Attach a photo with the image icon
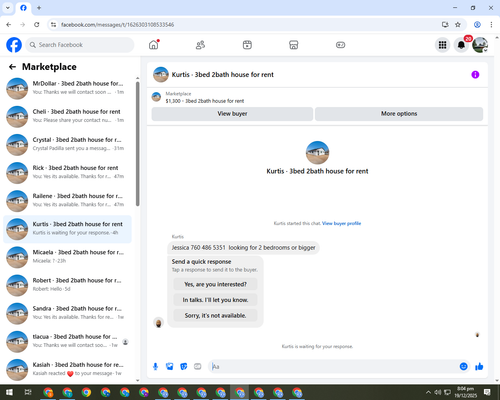Image resolution: width=500 pixels, height=400 pixels. click(x=170, y=367)
